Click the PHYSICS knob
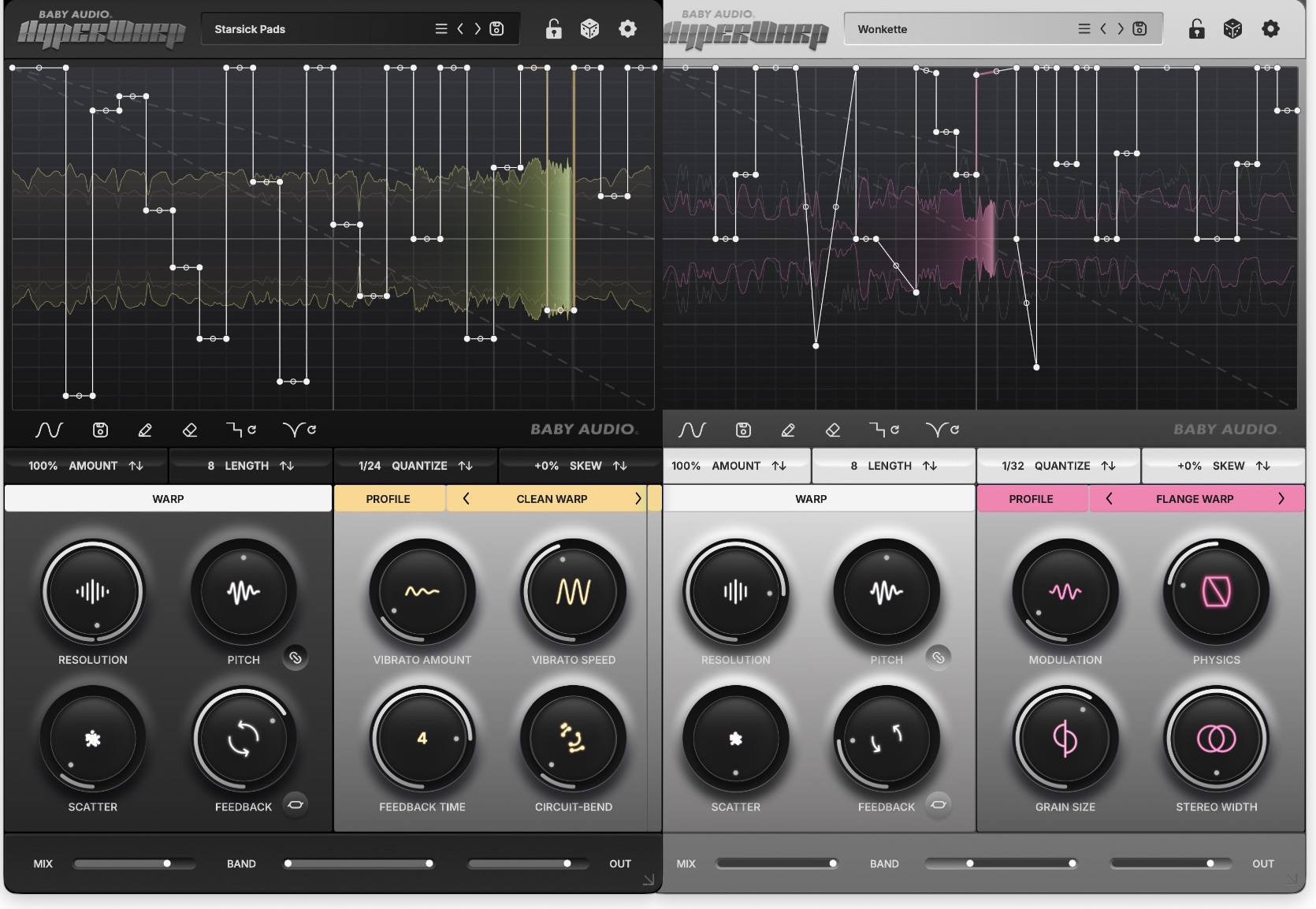 click(x=1217, y=591)
